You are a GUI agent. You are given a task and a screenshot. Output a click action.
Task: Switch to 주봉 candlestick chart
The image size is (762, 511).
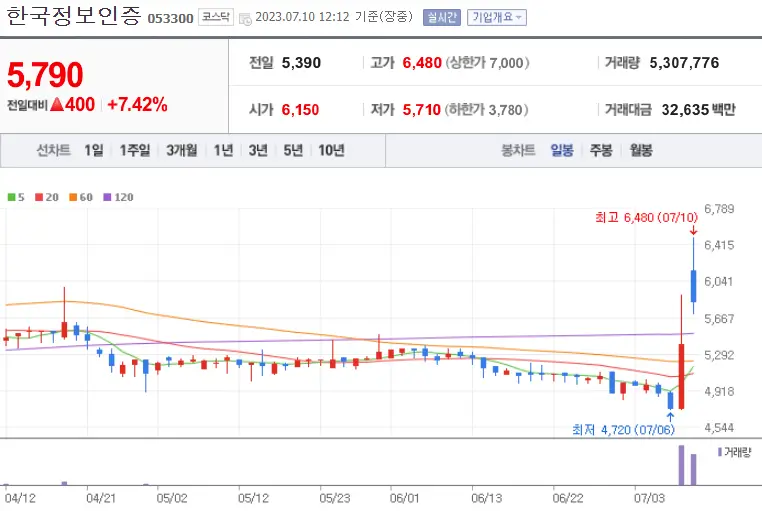click(x=601, y=151)
